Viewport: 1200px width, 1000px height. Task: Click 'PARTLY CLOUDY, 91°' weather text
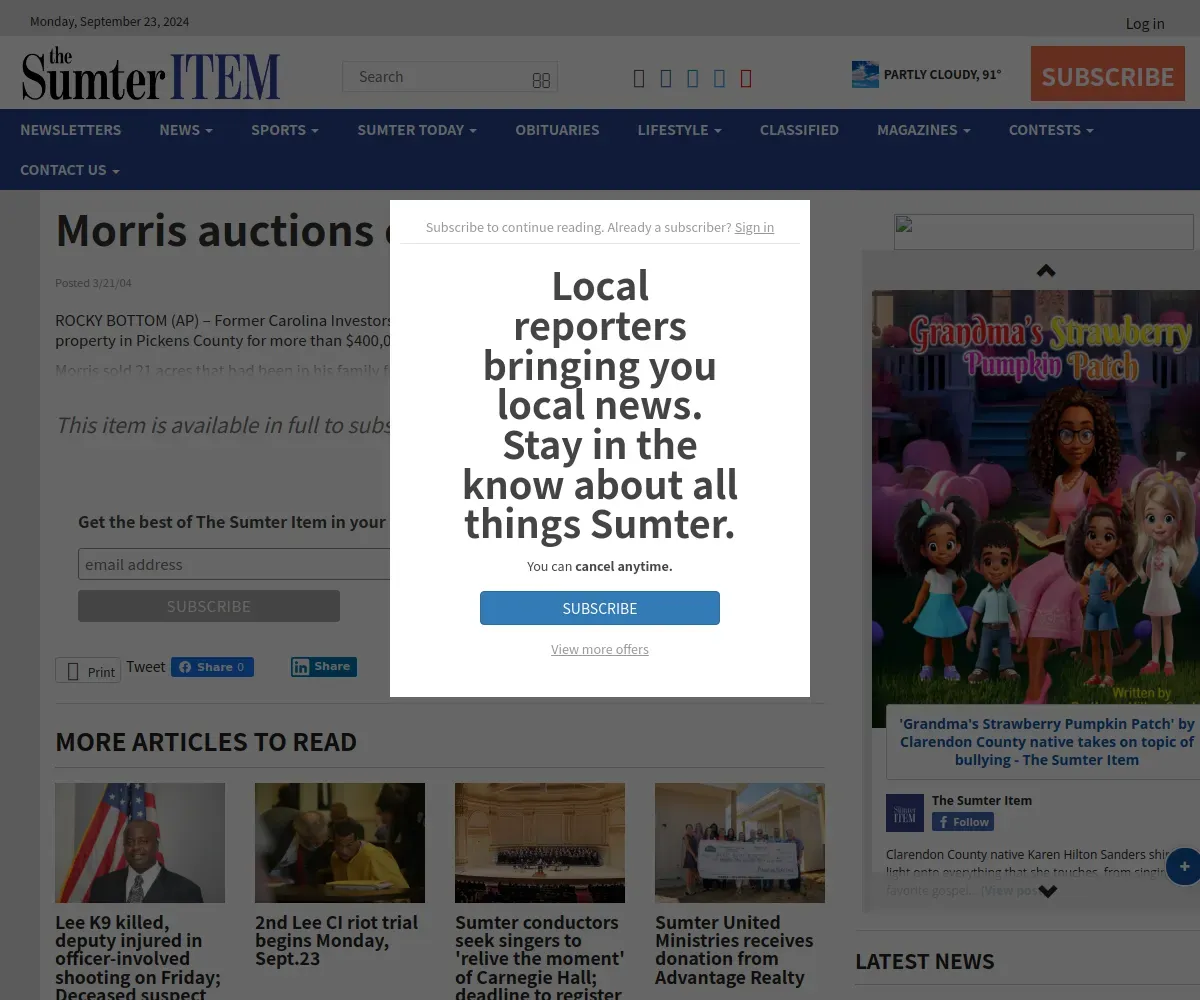click(942, 74)
